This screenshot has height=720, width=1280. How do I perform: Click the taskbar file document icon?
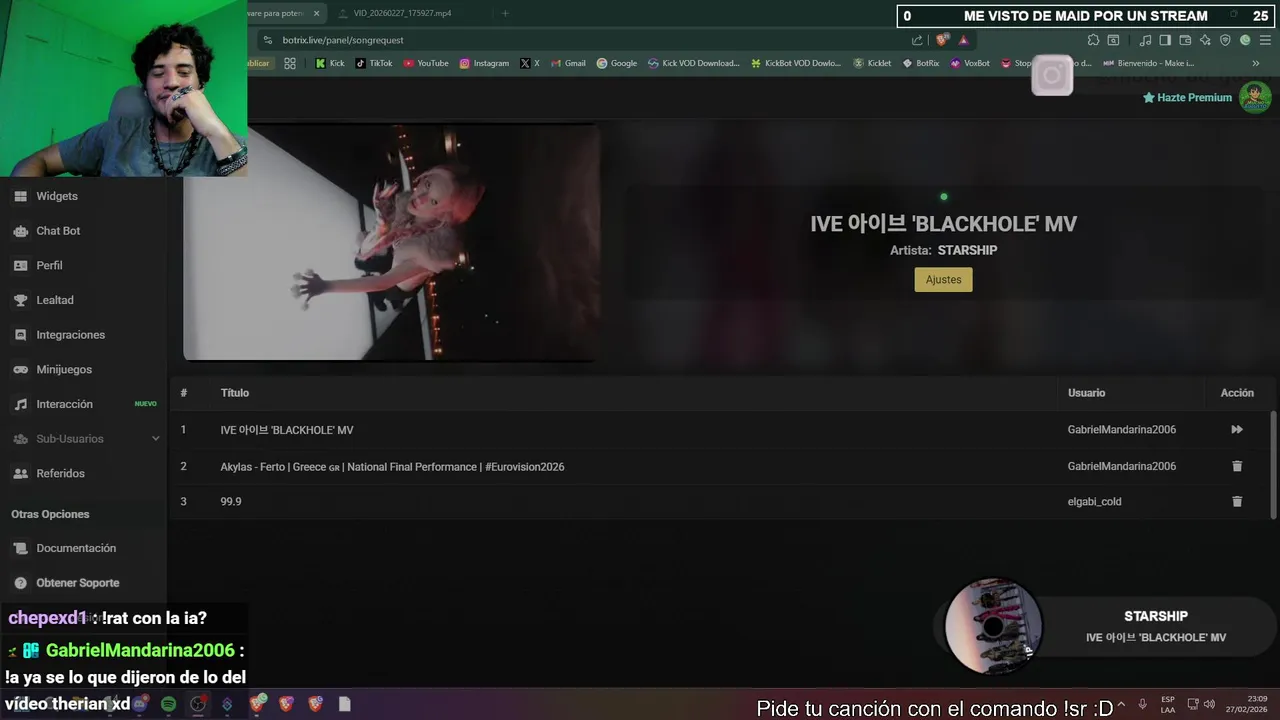tap(345, 704)
